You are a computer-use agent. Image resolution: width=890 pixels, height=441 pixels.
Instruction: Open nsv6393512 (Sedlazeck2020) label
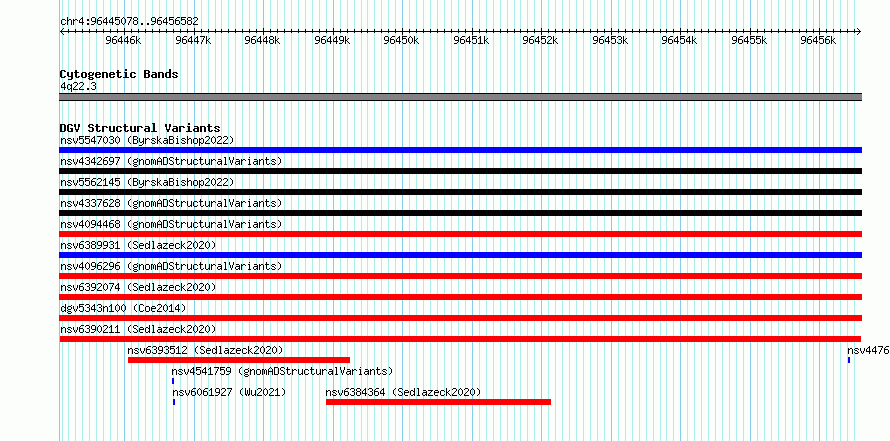tap(205, 350)
